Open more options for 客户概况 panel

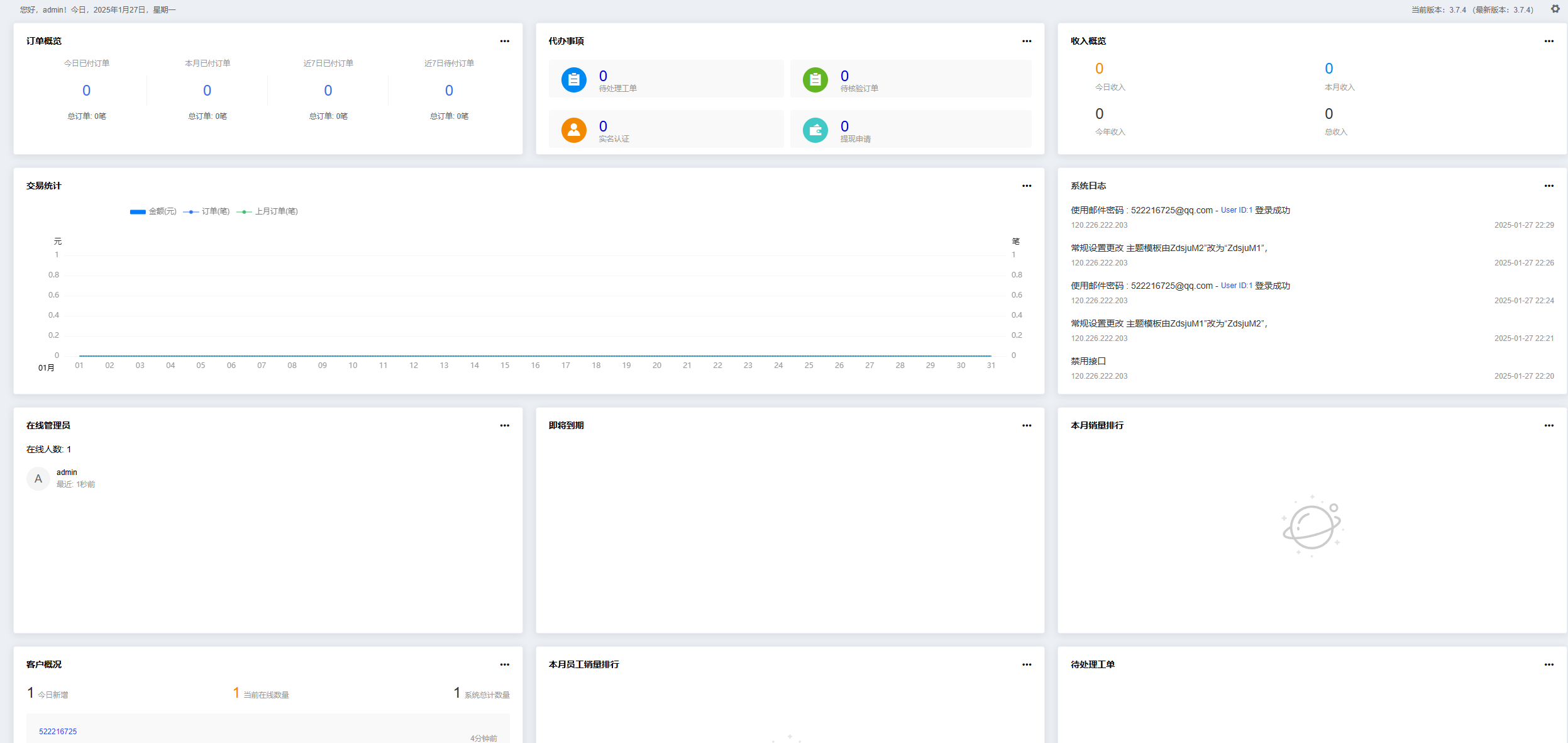pyautogui.click(x=504, y=664)
